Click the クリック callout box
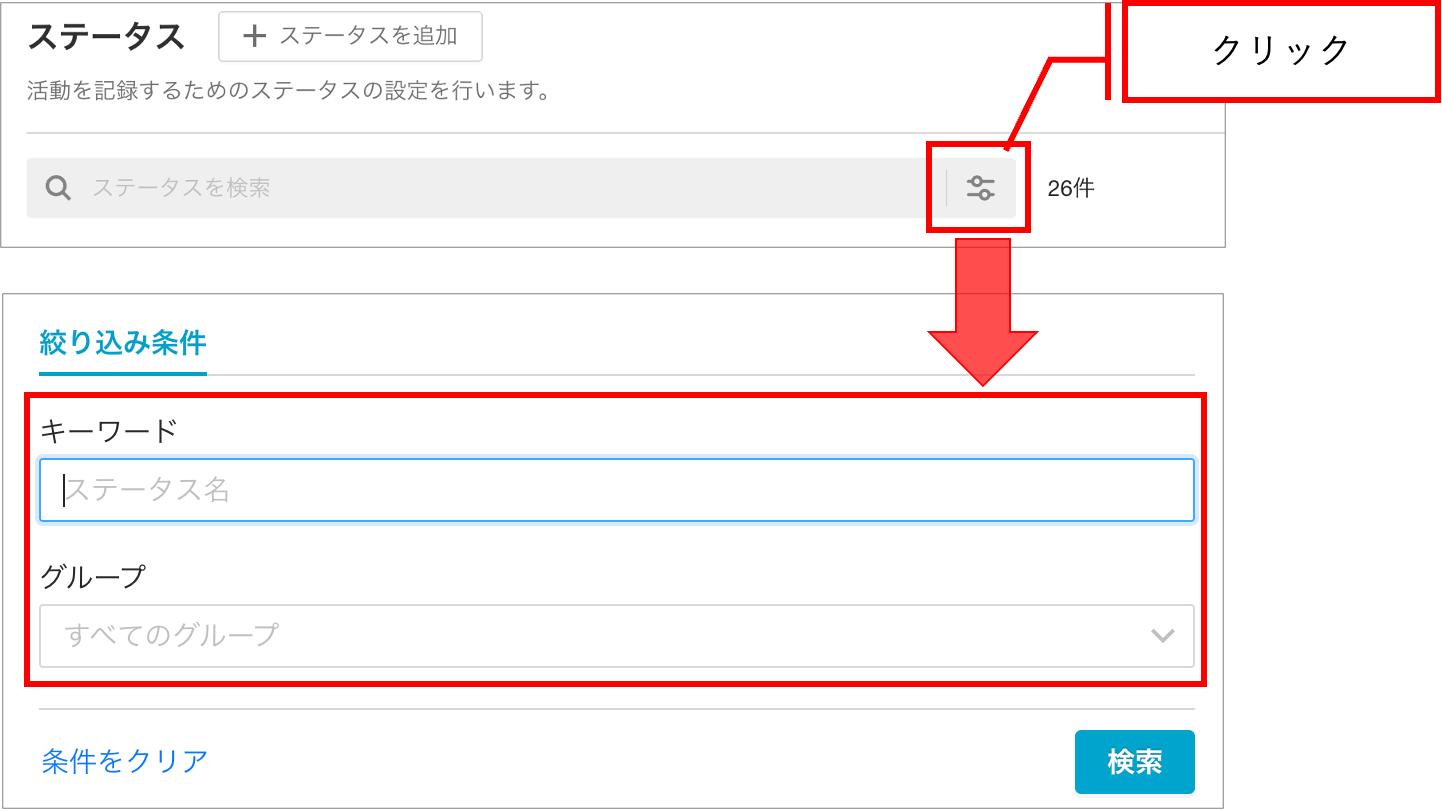 coord(1282,51)
